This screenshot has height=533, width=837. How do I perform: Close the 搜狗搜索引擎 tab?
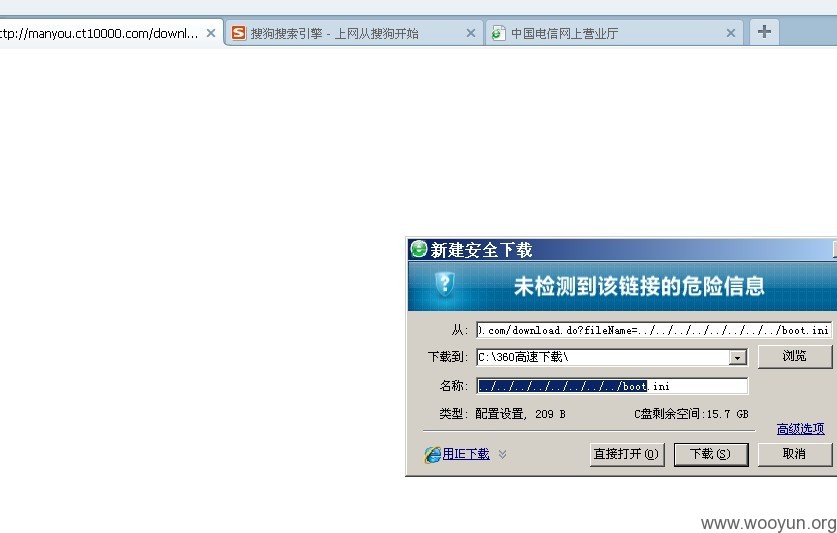tap(470, 33)
